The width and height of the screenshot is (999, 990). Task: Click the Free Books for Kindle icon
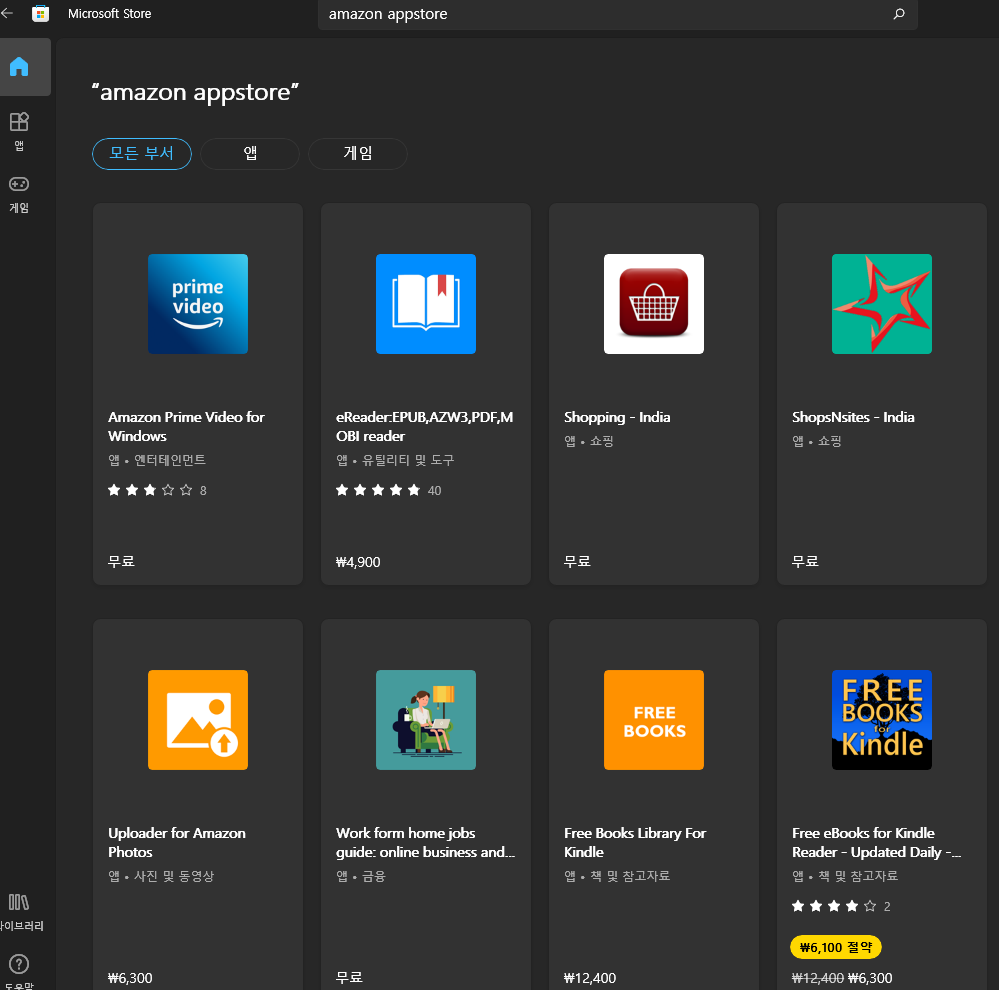pyautogui.click(x=882, y=720)
